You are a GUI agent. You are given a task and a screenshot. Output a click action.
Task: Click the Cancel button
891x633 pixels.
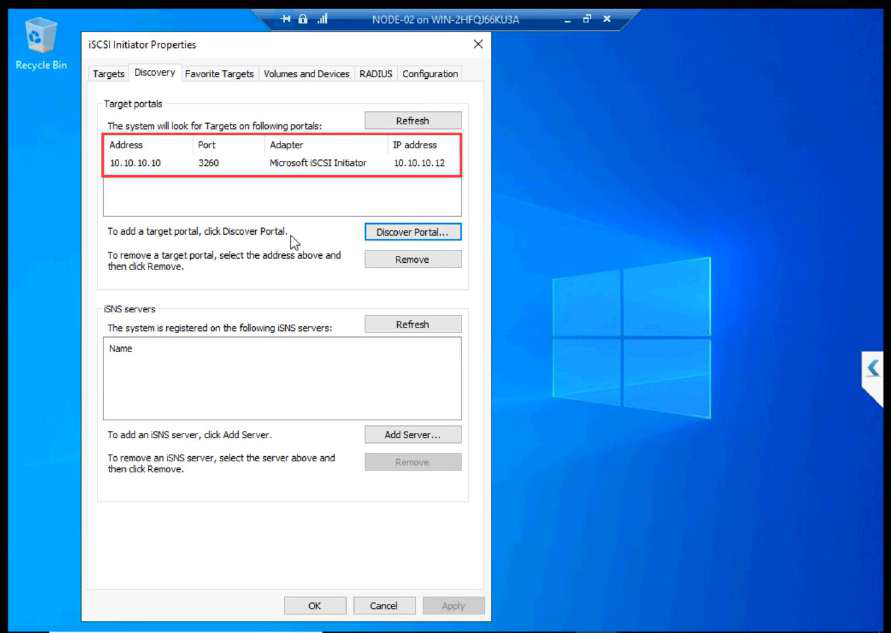(x=384, y=605)
